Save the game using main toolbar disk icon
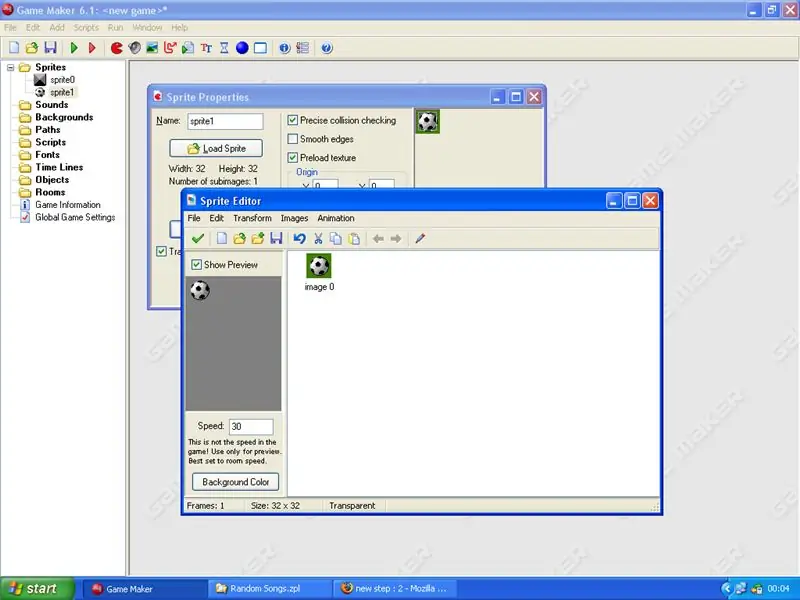The width and height of the screenshot is (800, 600). coord(50,48)
